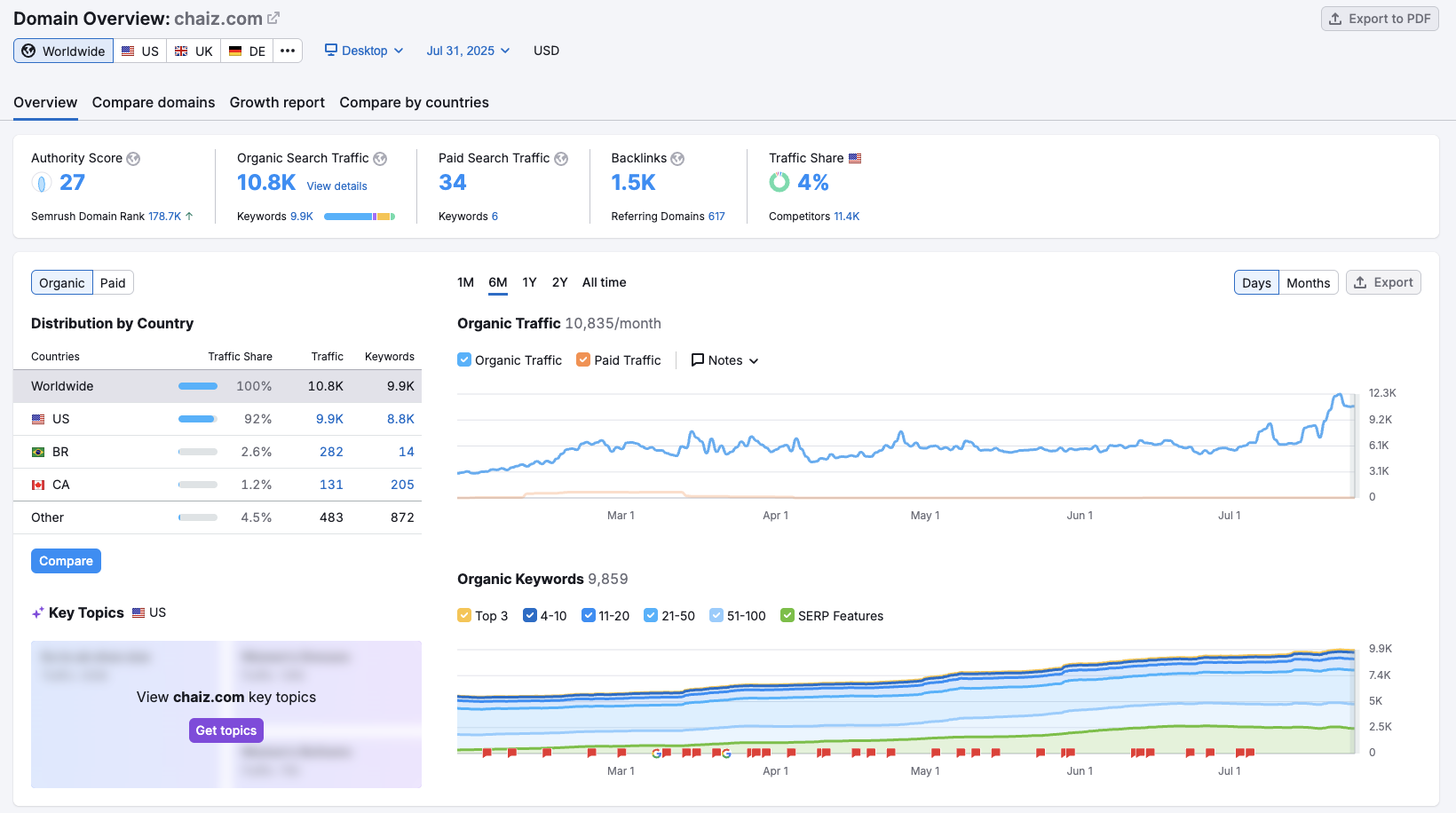Click Authority Score globe info icon

coord(133,159)
